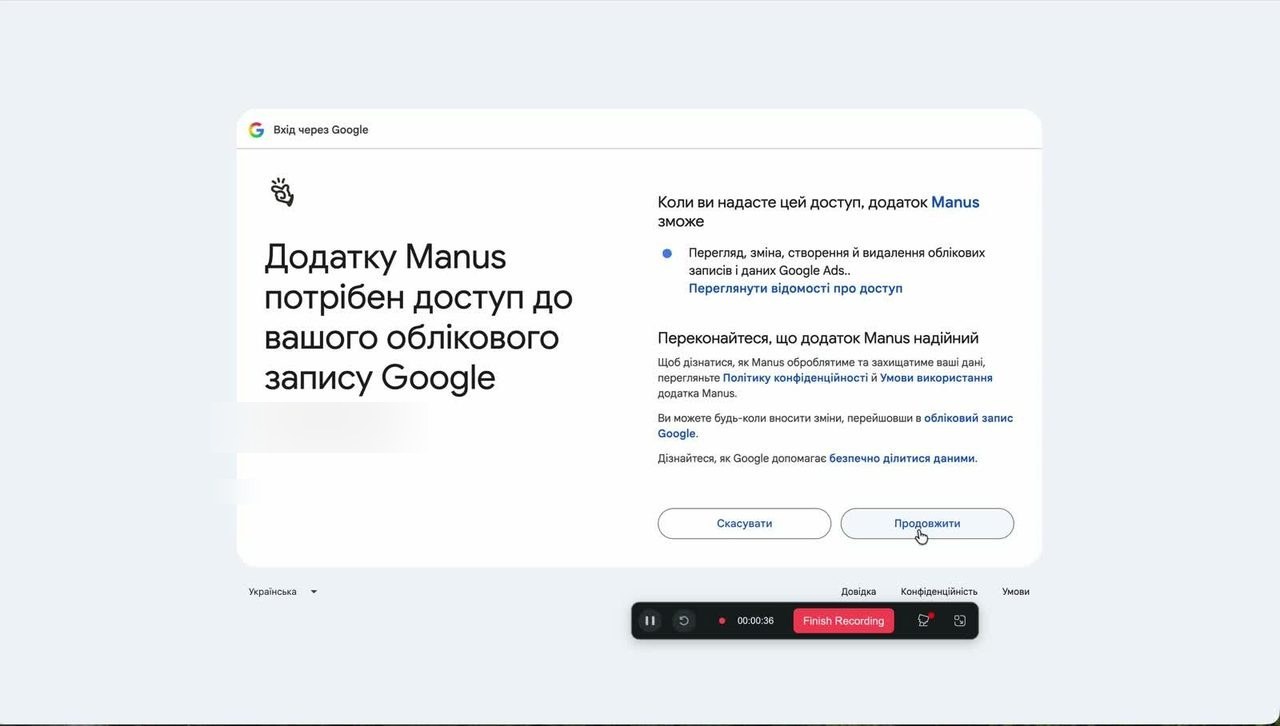Pause the screen recording
1280x726 pixels.
(650, 621)
